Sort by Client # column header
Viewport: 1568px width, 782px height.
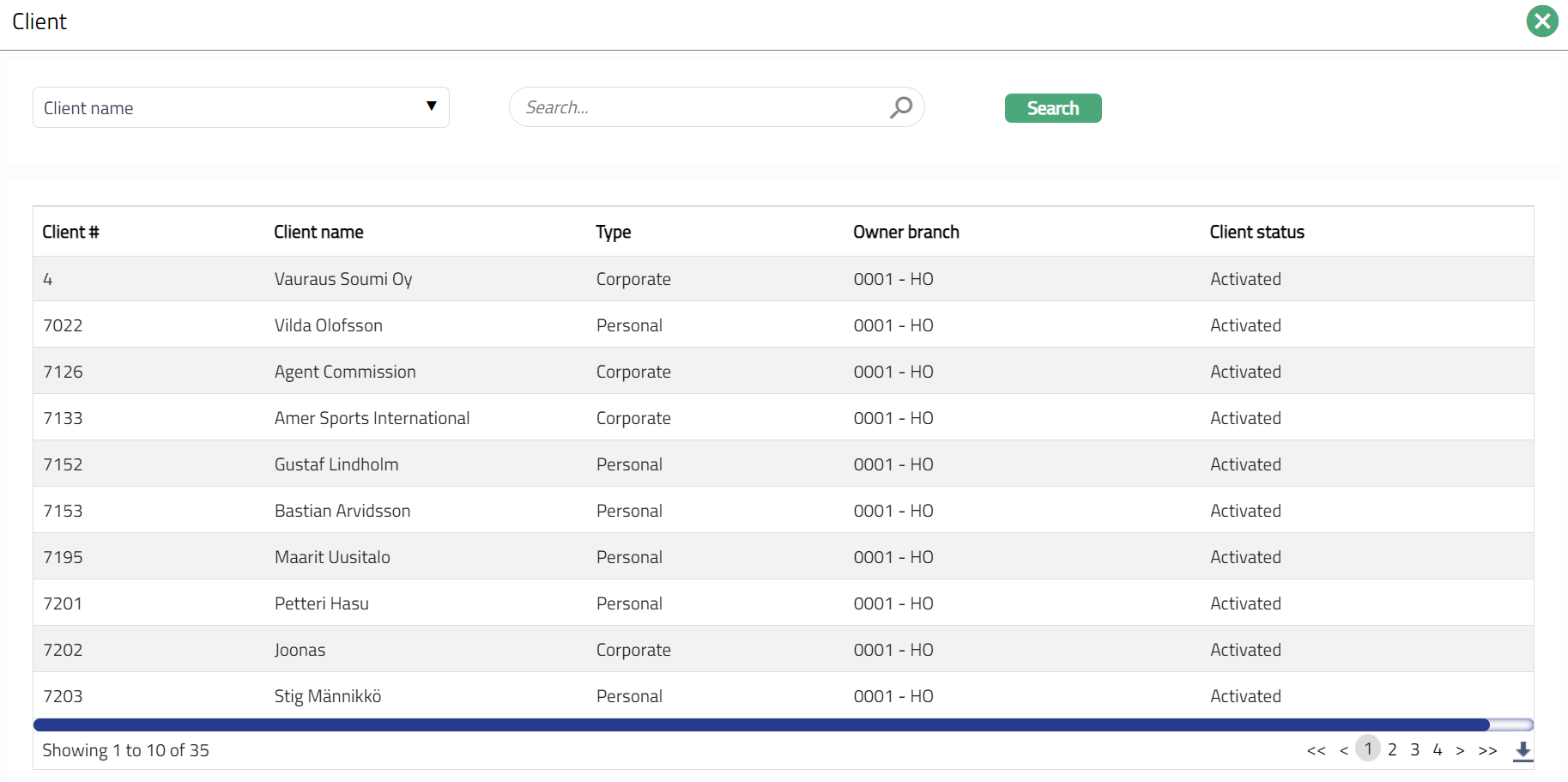click(70, 232)
